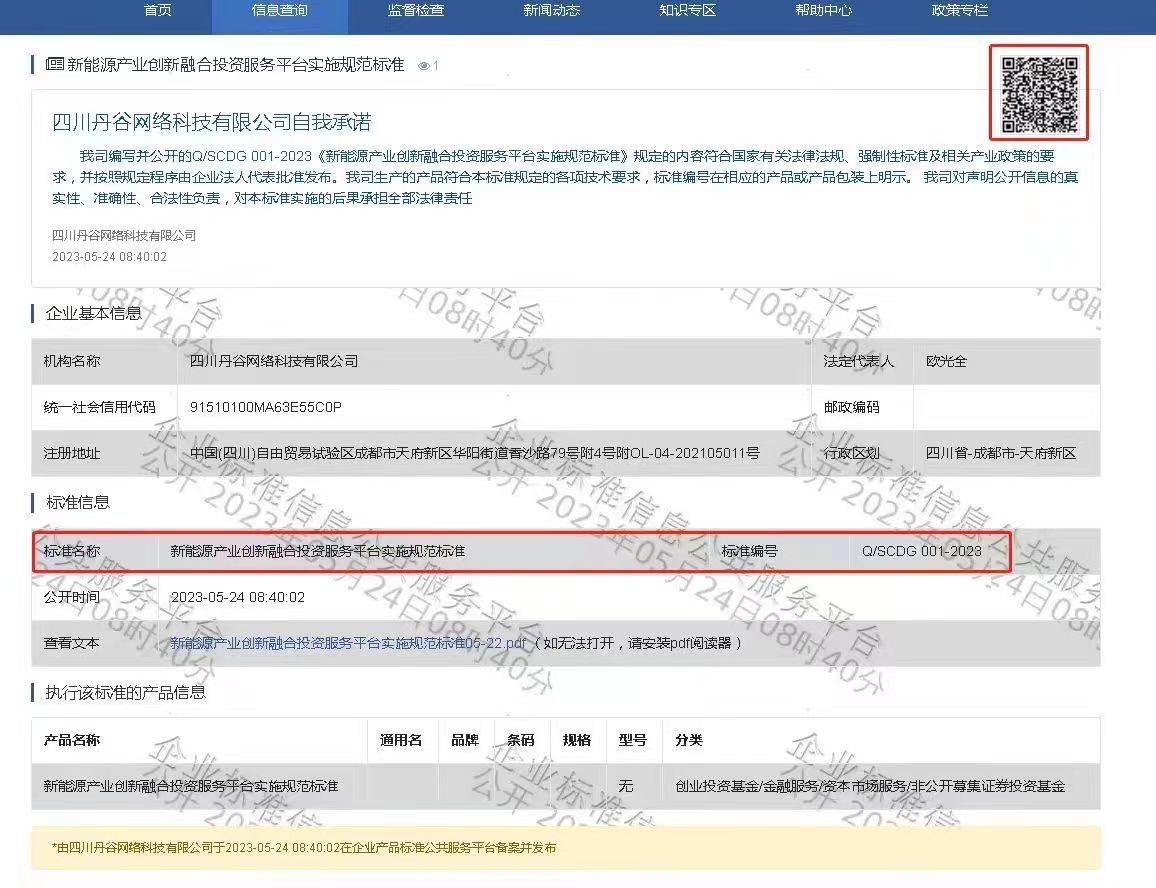Select the 信息查询 navigation tab
1156x888 pixels.
click(x=279, y=10)
